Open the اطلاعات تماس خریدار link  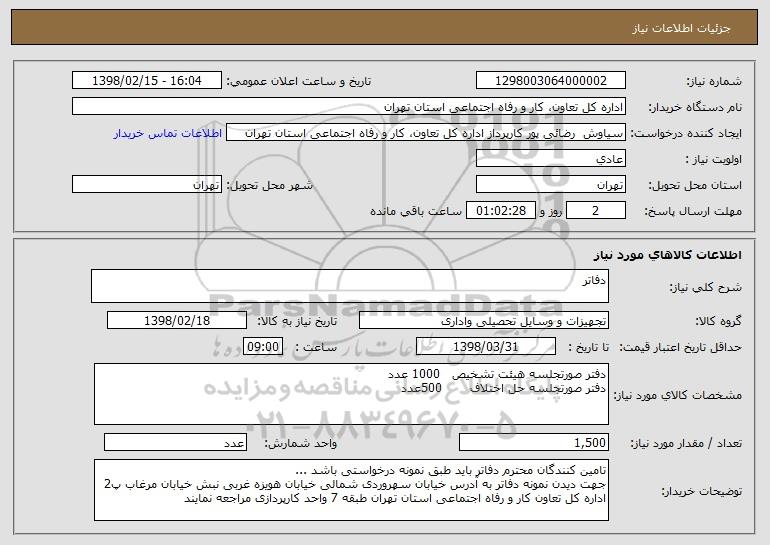[x=168, y=134]
